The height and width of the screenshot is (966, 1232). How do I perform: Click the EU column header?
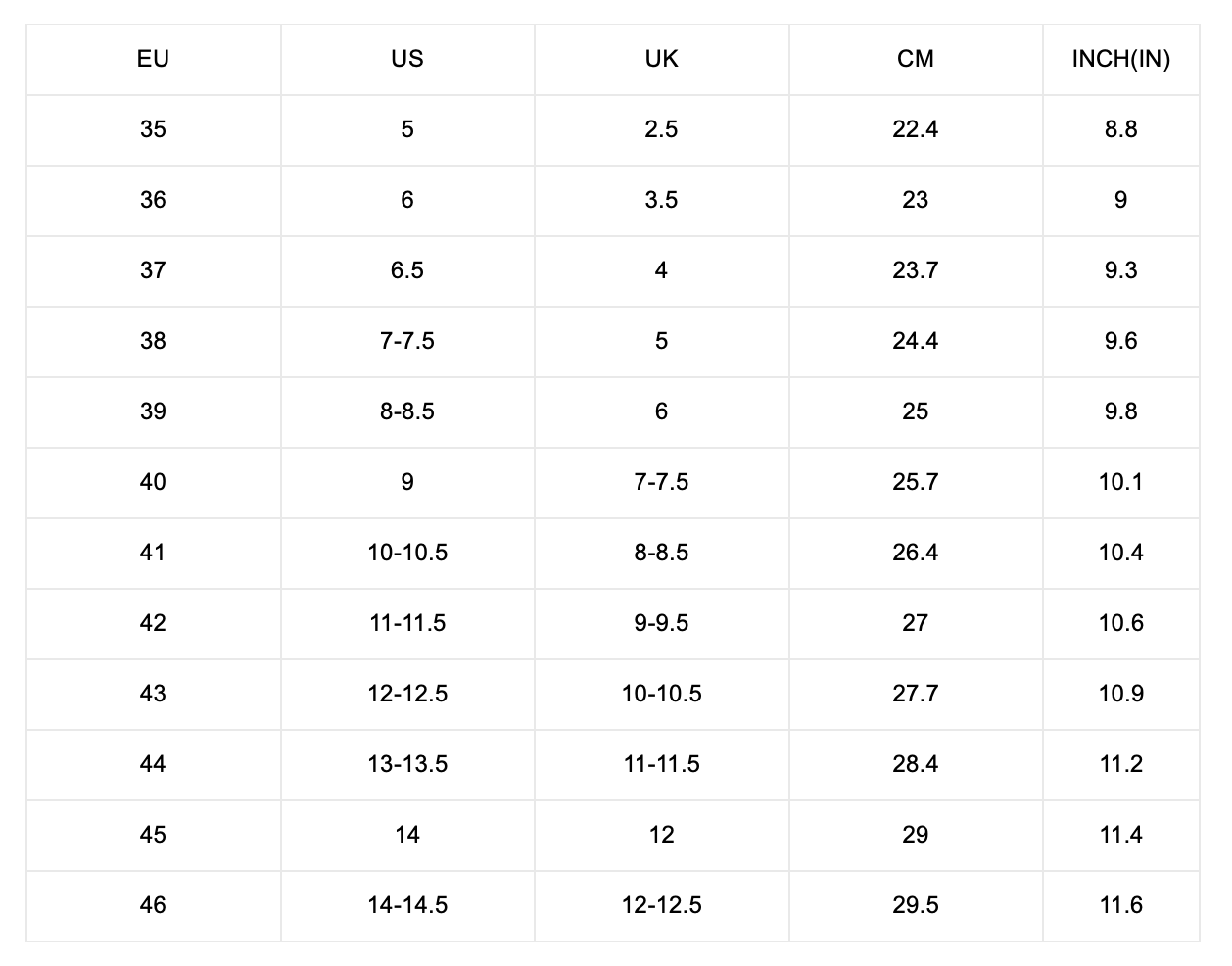(x=153, y=59)
